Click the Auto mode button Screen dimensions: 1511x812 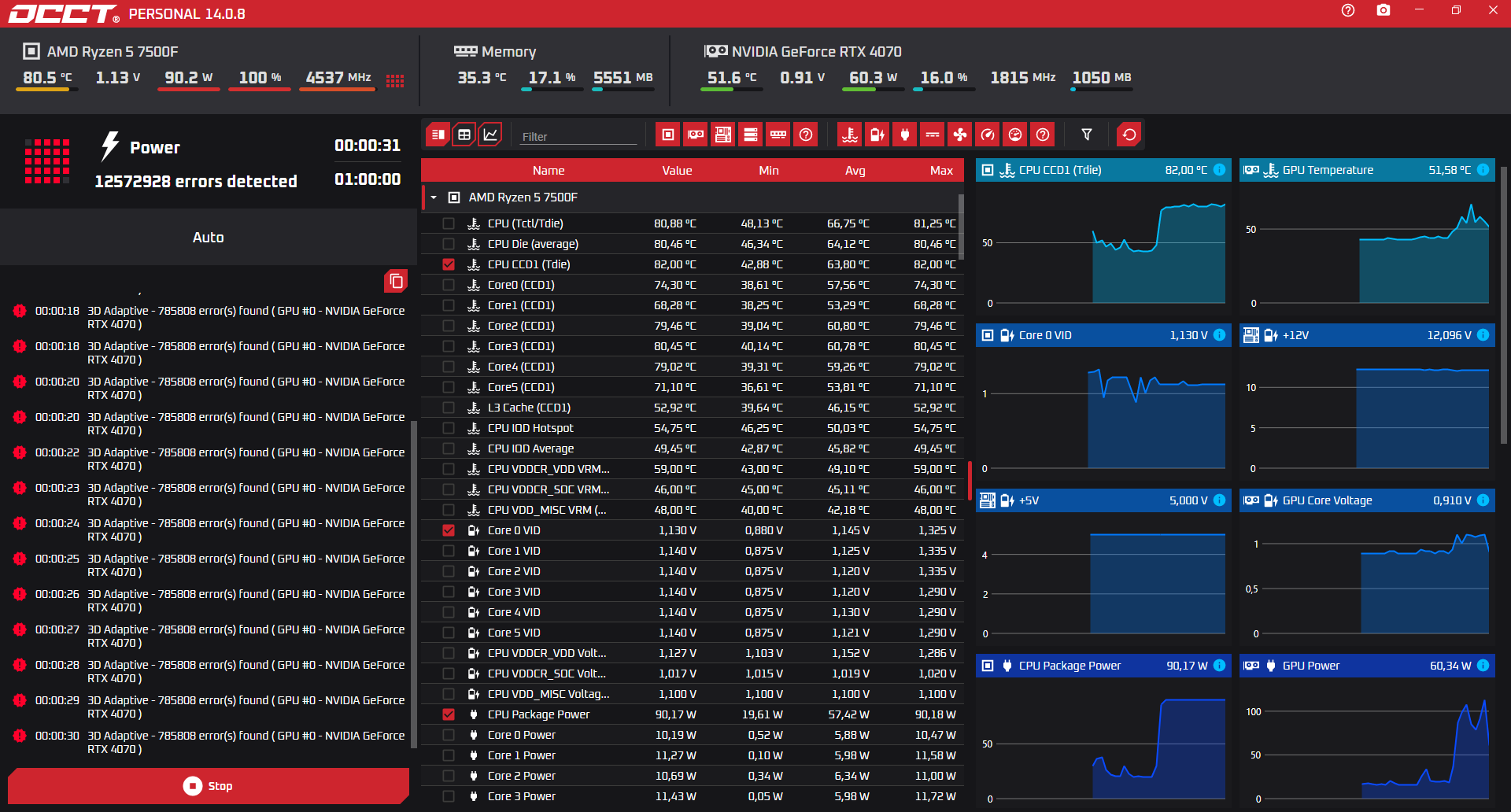209,237
